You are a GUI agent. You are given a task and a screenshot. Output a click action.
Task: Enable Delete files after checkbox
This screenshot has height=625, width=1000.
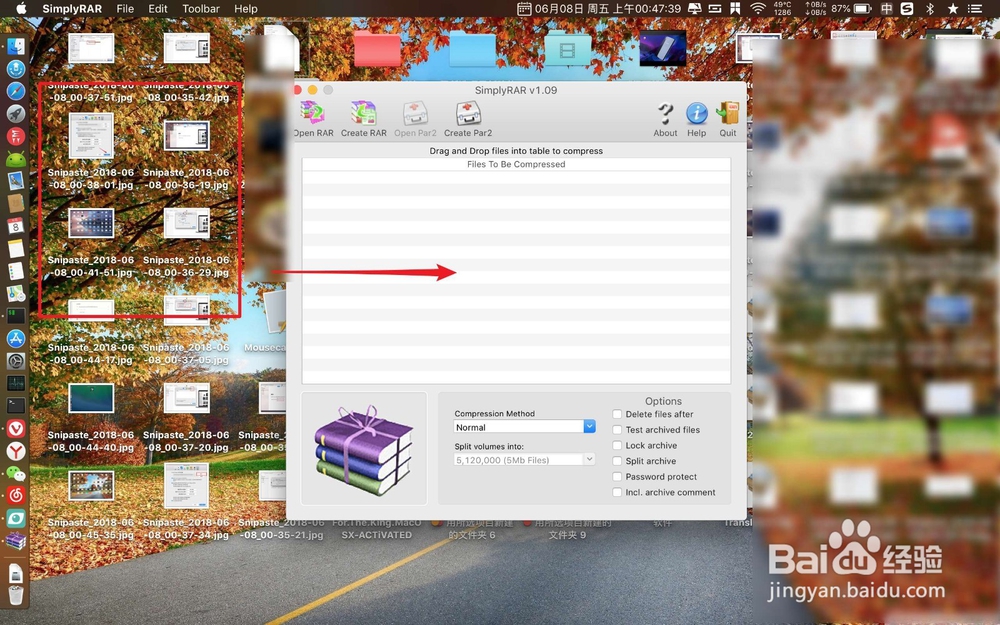617,414
